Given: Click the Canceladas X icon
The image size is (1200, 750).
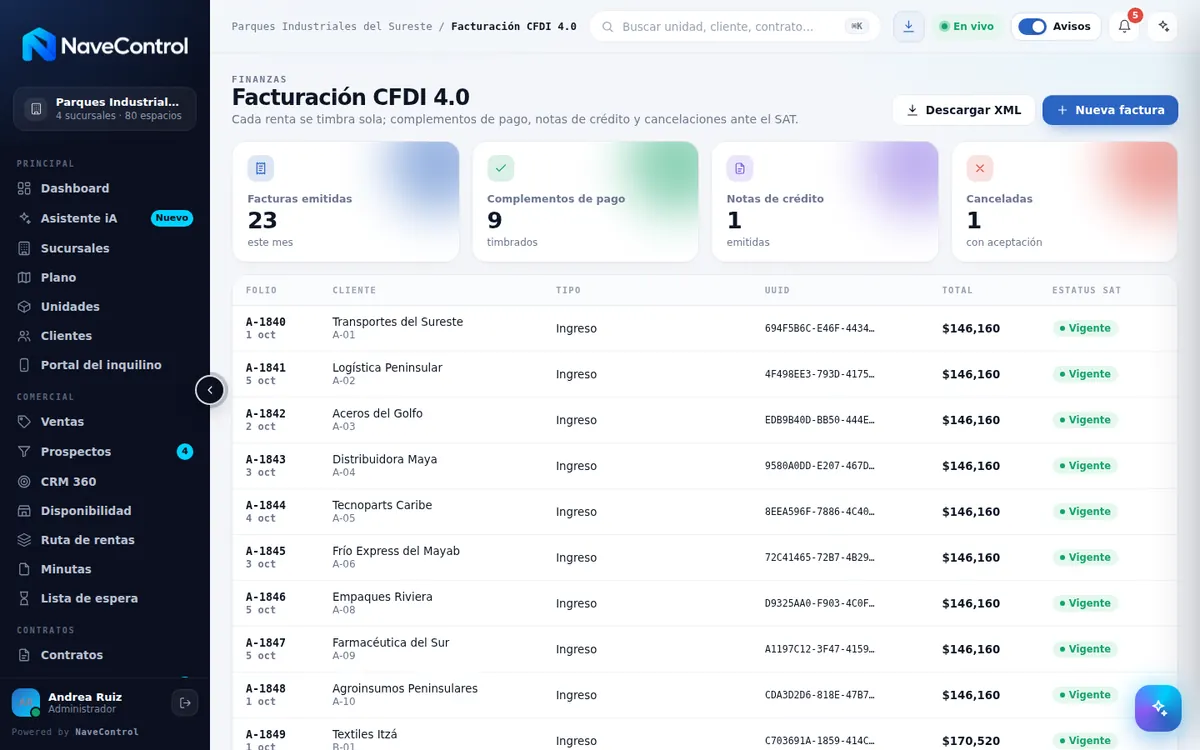Looking at the screenshot, I should [x=980, y=168].
